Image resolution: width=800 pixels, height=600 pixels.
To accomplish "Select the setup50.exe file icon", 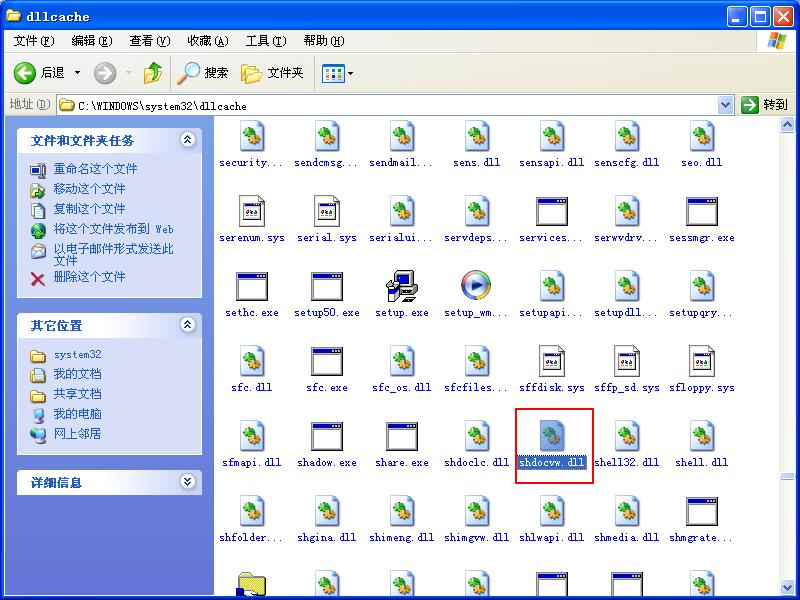I will [x=327, y=286].
